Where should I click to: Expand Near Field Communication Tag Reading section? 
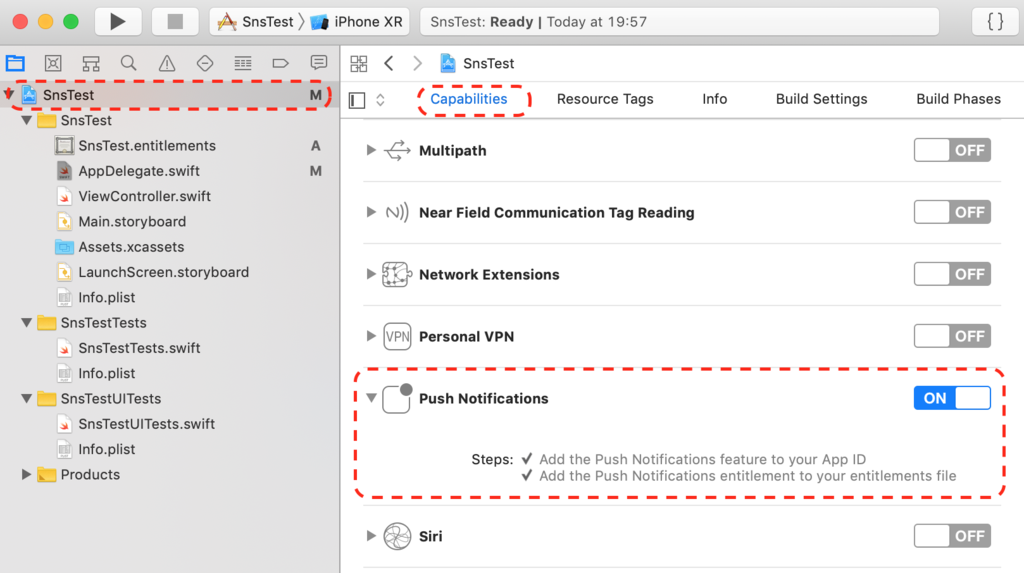tap(371, 212)
